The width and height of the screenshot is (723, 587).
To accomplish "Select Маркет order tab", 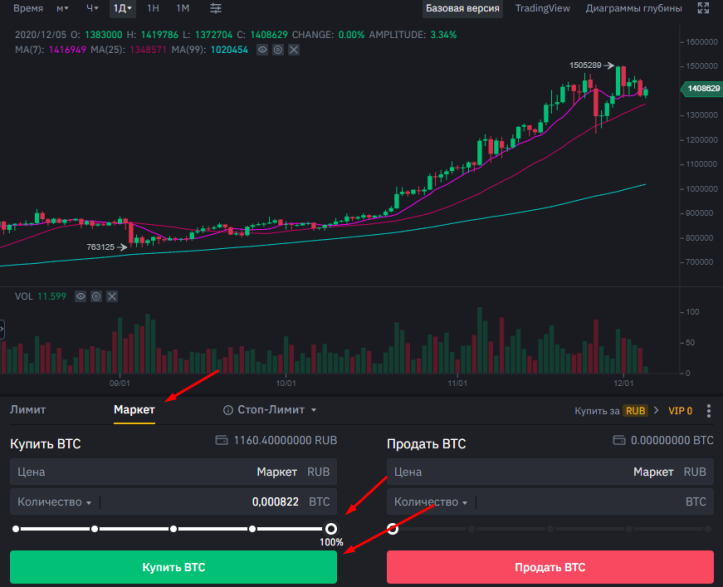I will coord(134,409).
